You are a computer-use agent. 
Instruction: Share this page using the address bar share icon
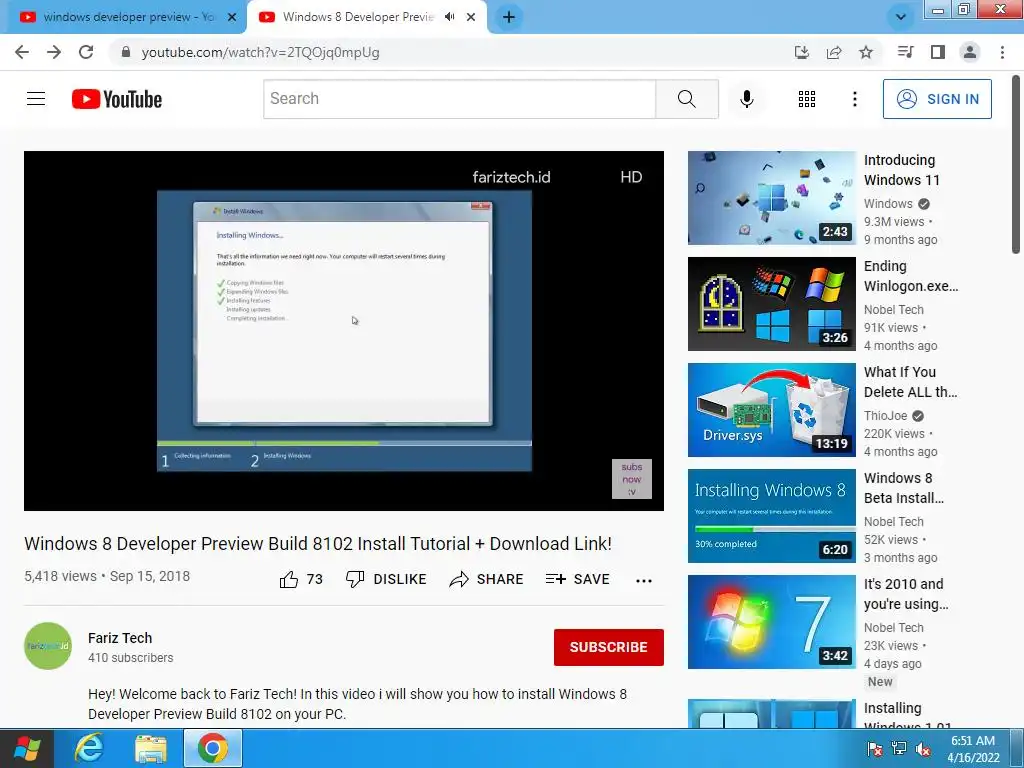833,52
